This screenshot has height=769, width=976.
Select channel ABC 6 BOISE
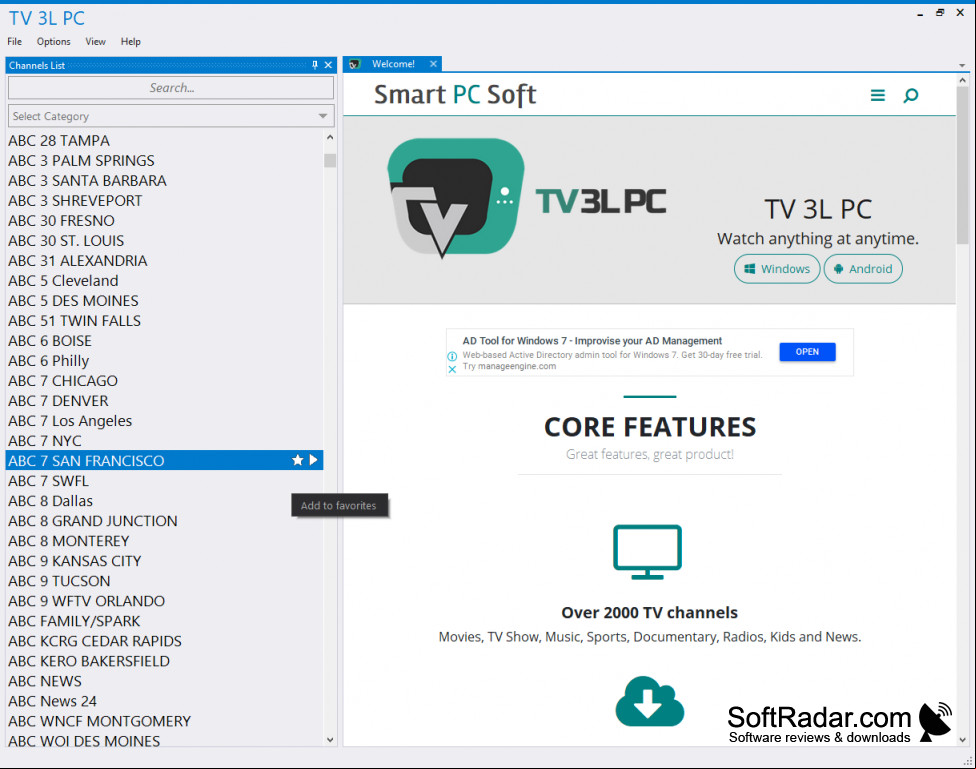click(164, 341)
